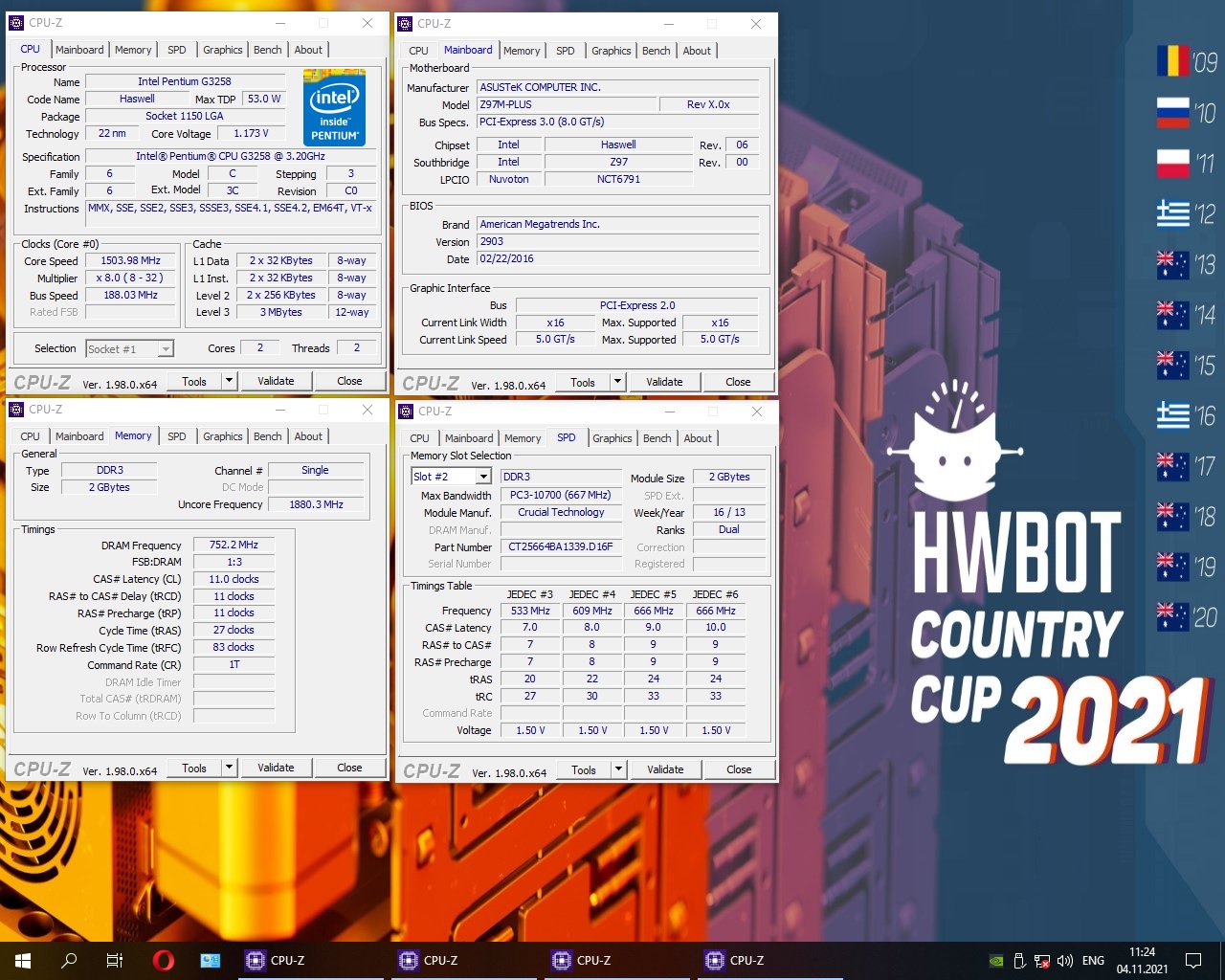Viewport: 1225px width, 980px height.
Task: Click the ENG language indicator
Action: pos(1093,961)
